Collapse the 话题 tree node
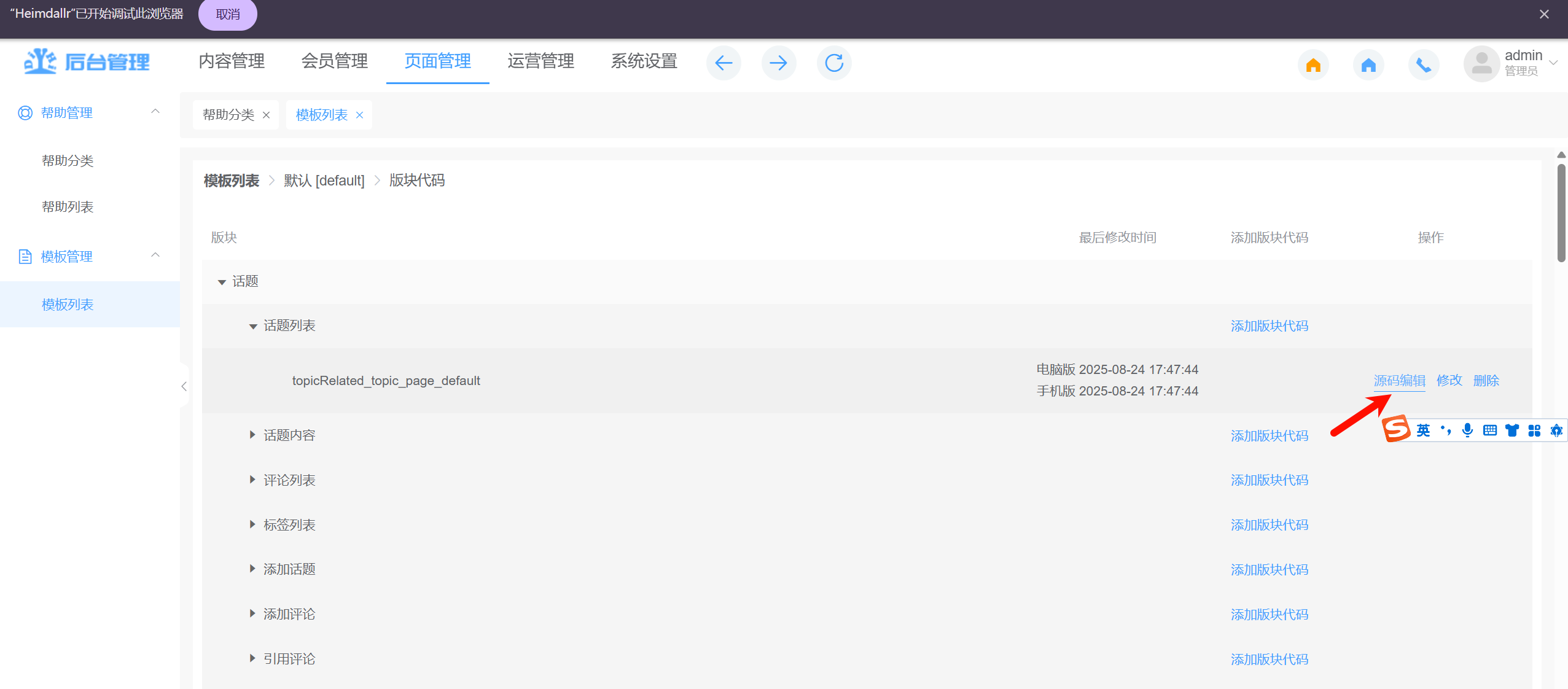This screenshot has width=1568, height=689. [x=222, y=282]
